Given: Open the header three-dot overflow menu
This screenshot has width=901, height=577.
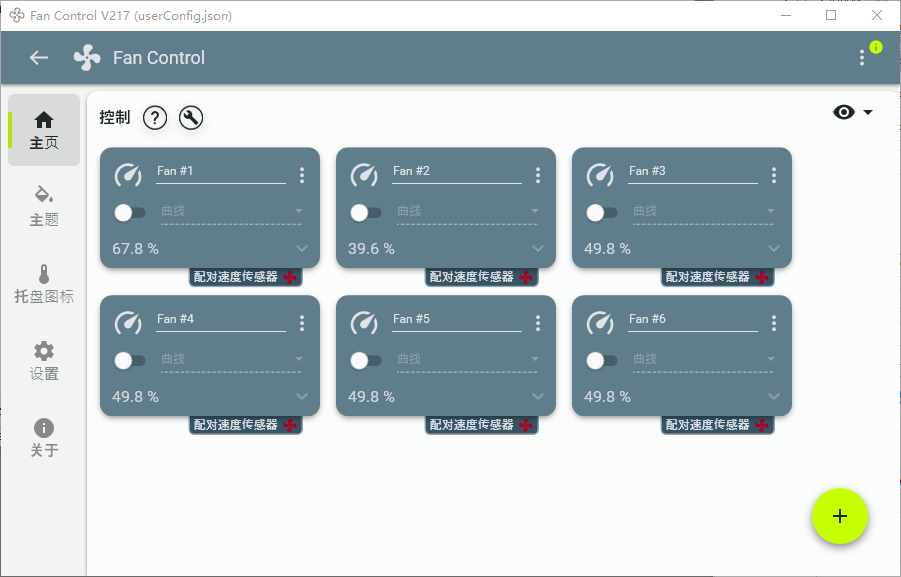Looking at the screenshot, I should (861, 57).
